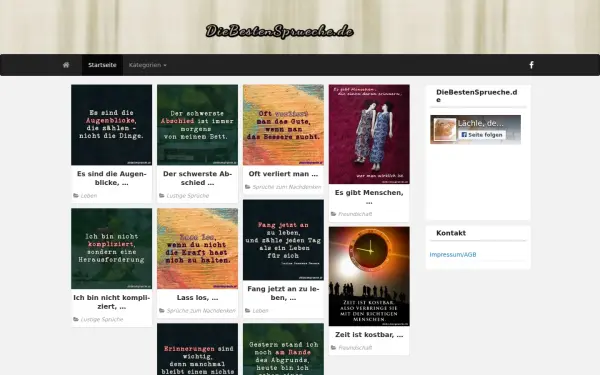Click title 'Fang jetzt an zu leben, ...'
The height and width of the screenshot is (375, 600).
click(x=283, y=293)
